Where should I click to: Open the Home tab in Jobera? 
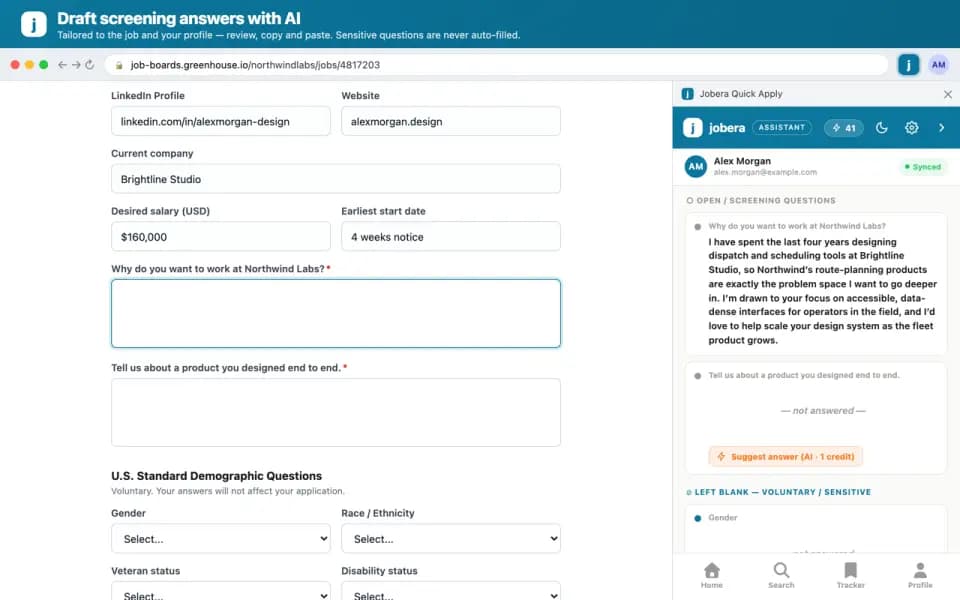click(711, 575)
